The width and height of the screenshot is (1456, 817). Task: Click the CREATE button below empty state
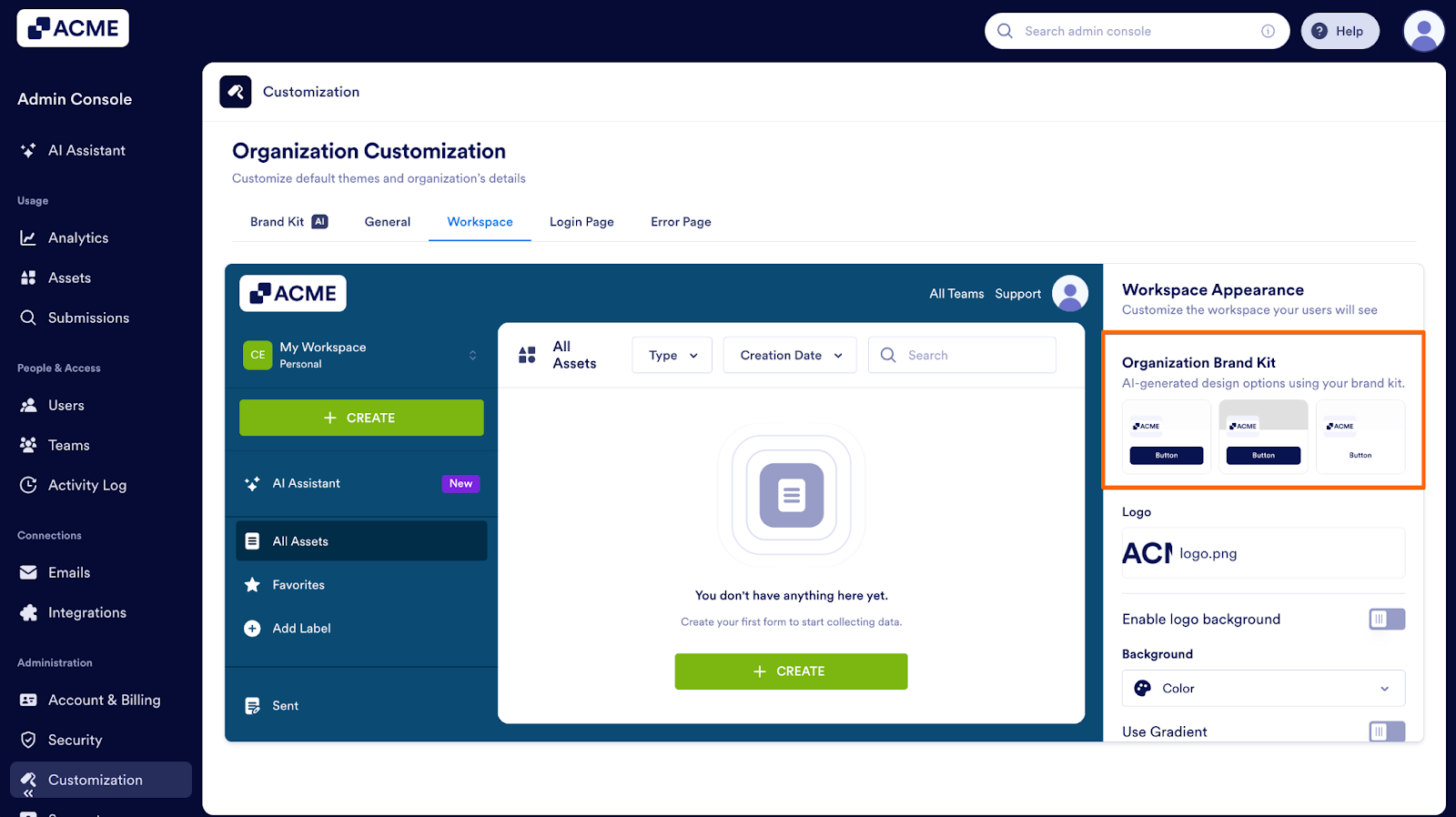pyautogui.click(x=791, y=671)
